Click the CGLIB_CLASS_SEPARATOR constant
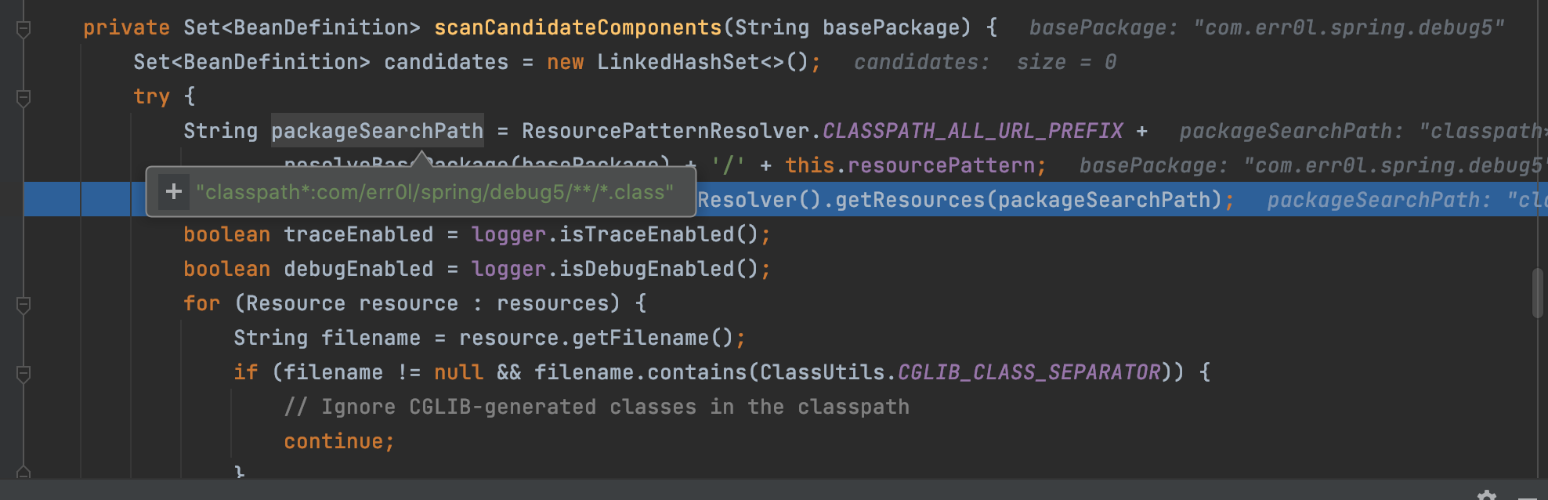1548x500 pixels. point(1029,373)
